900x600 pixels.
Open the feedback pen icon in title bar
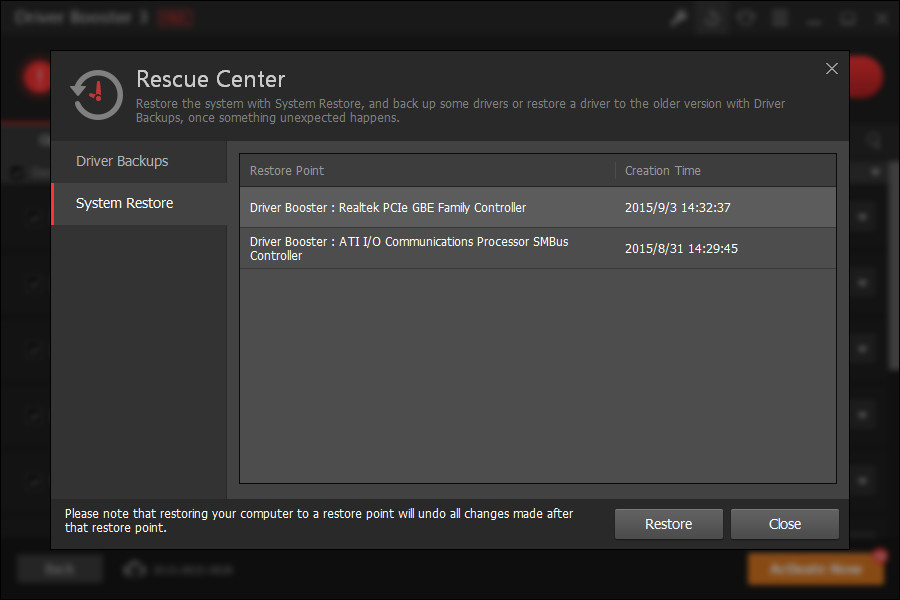point(678,17)
